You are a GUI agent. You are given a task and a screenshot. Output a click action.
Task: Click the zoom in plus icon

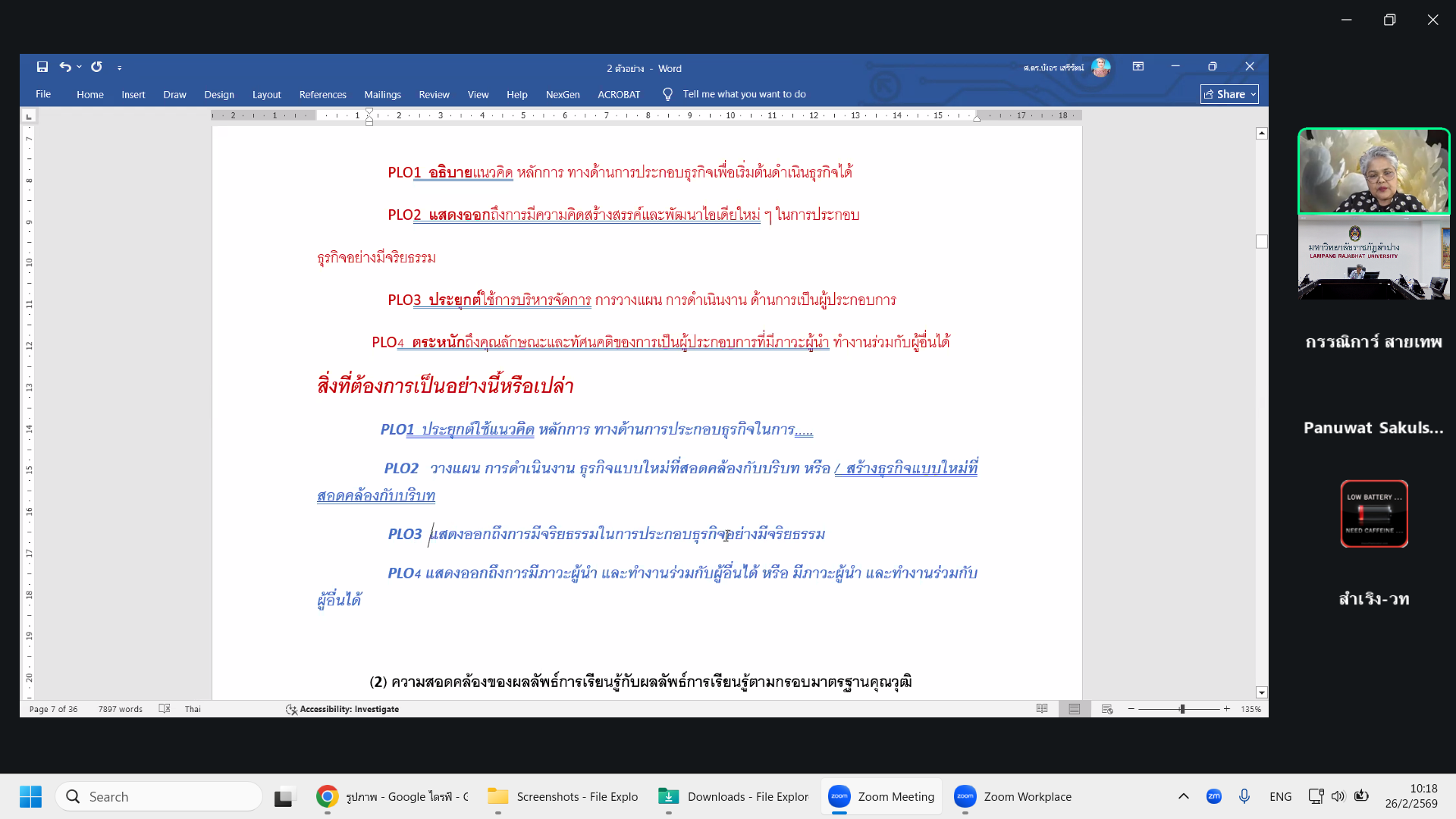coord(1226,709)
